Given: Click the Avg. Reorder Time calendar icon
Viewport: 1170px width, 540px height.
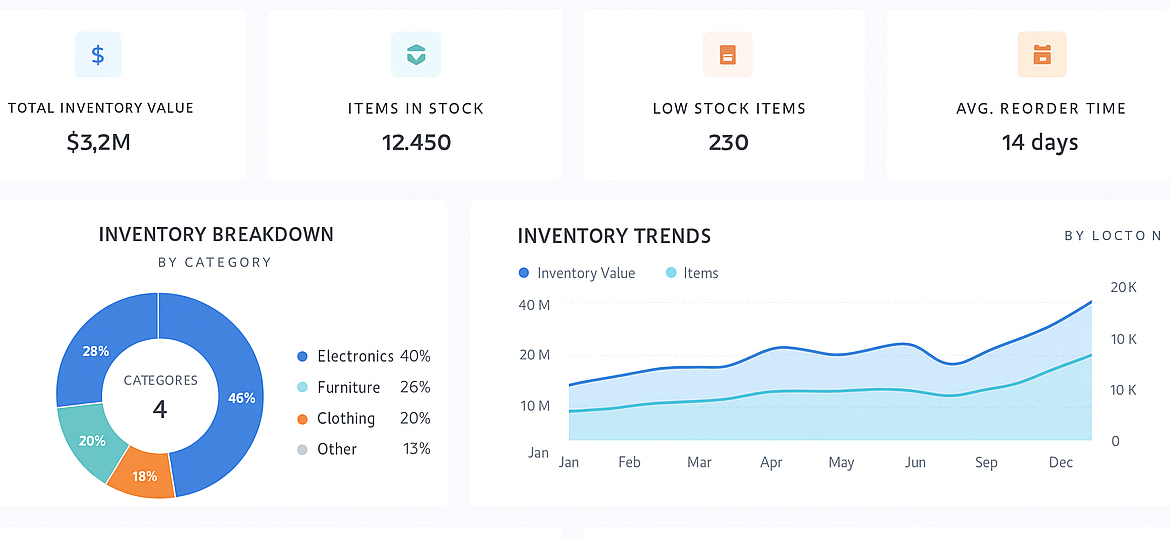Looking at the screenshot, I should (x=1042, y=54).
